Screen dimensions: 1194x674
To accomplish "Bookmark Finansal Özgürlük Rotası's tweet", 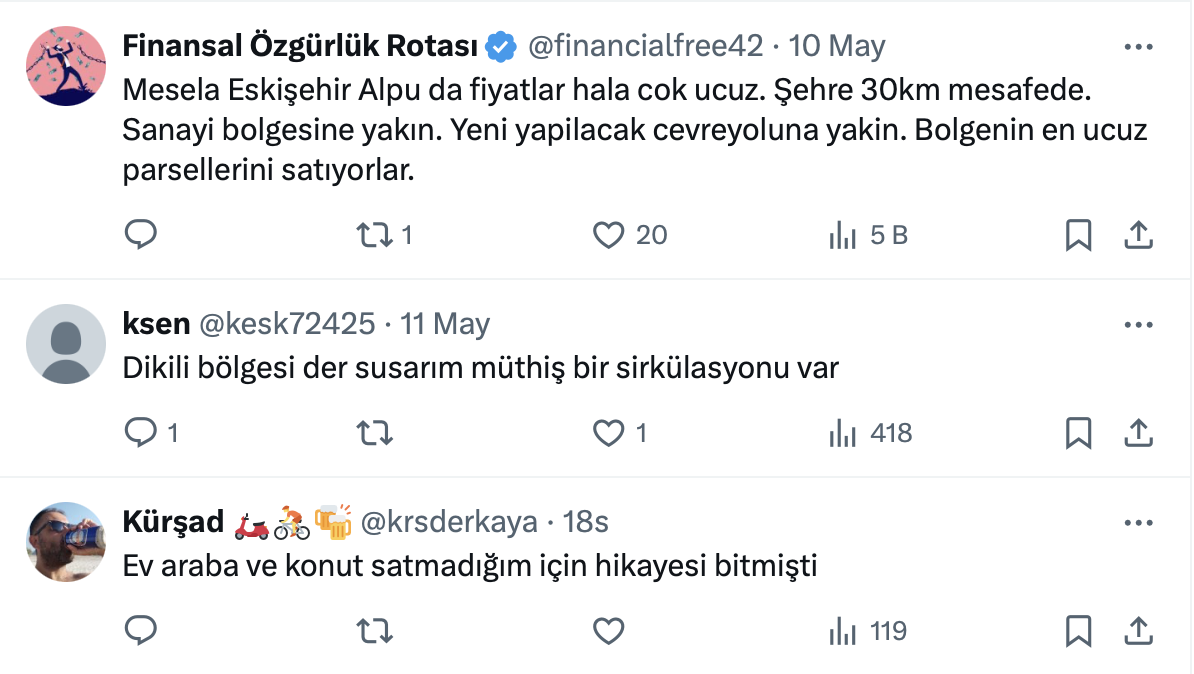I will click(x=1078, y=235).
